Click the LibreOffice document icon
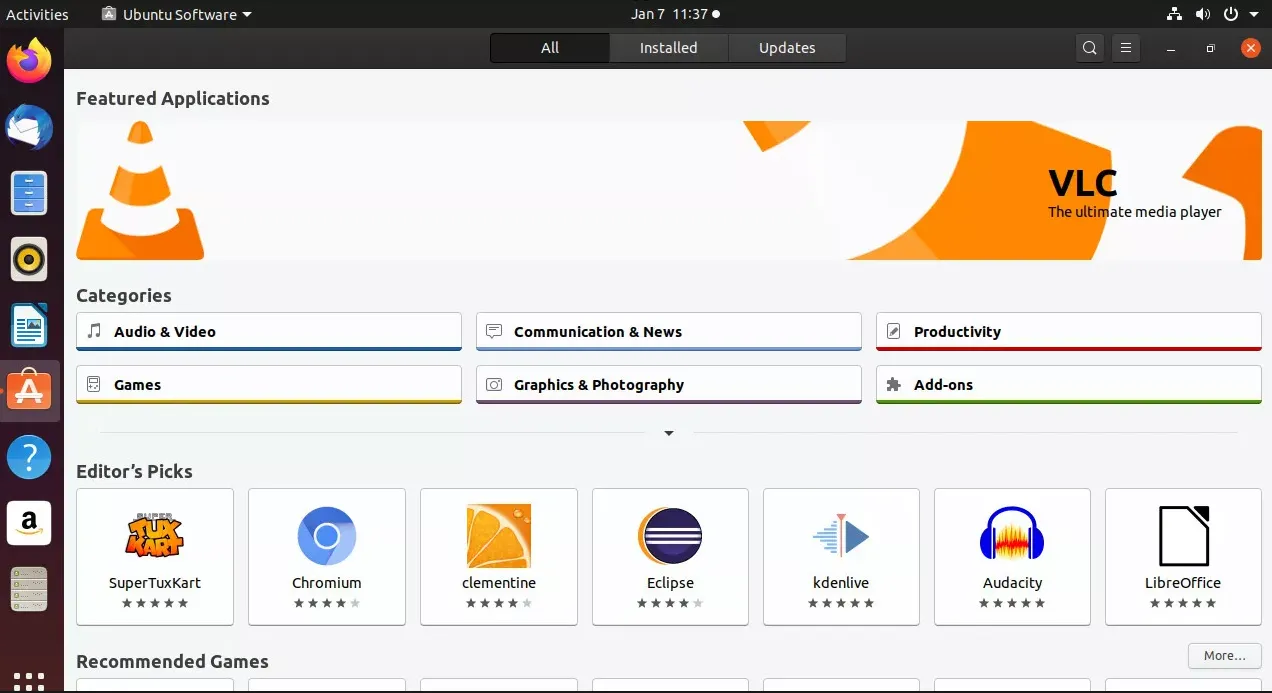 1183,536
